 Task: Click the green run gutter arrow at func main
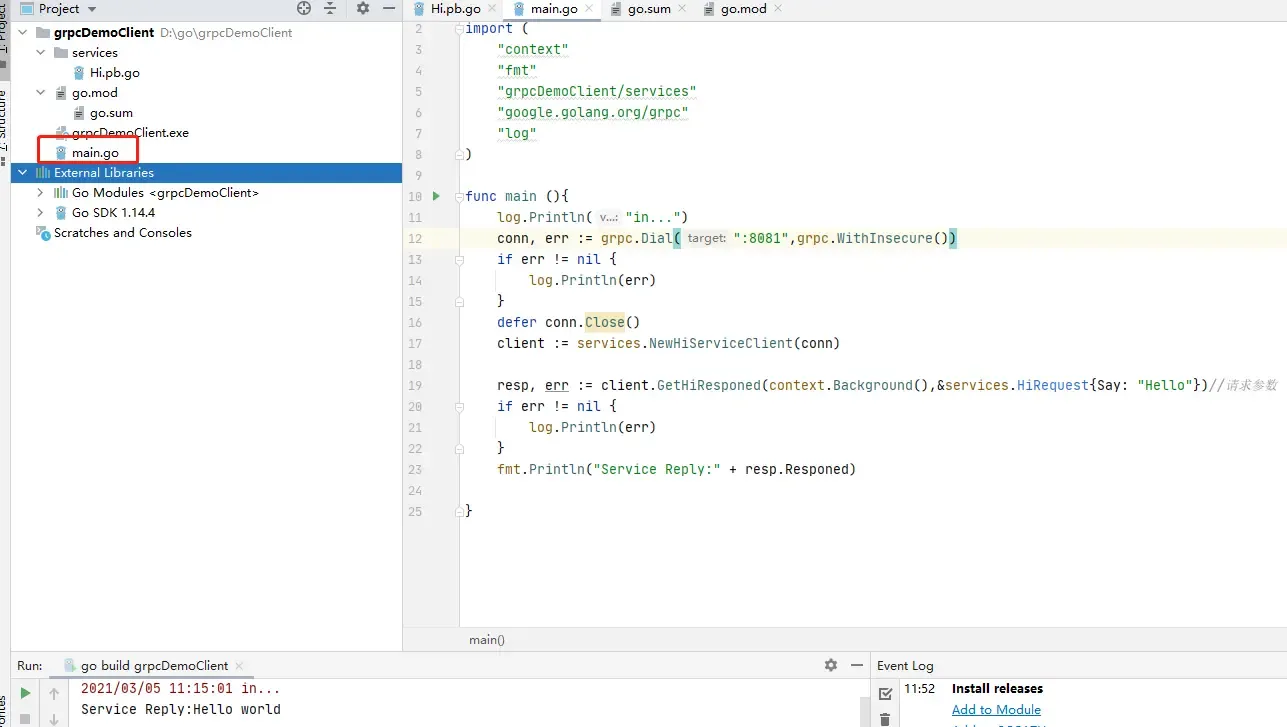436,196
